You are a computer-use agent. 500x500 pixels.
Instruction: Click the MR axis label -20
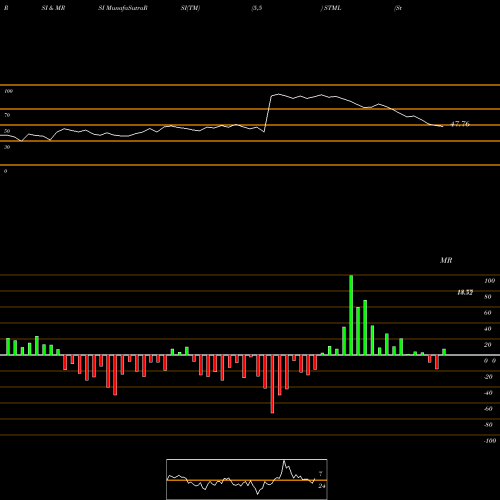488,377
